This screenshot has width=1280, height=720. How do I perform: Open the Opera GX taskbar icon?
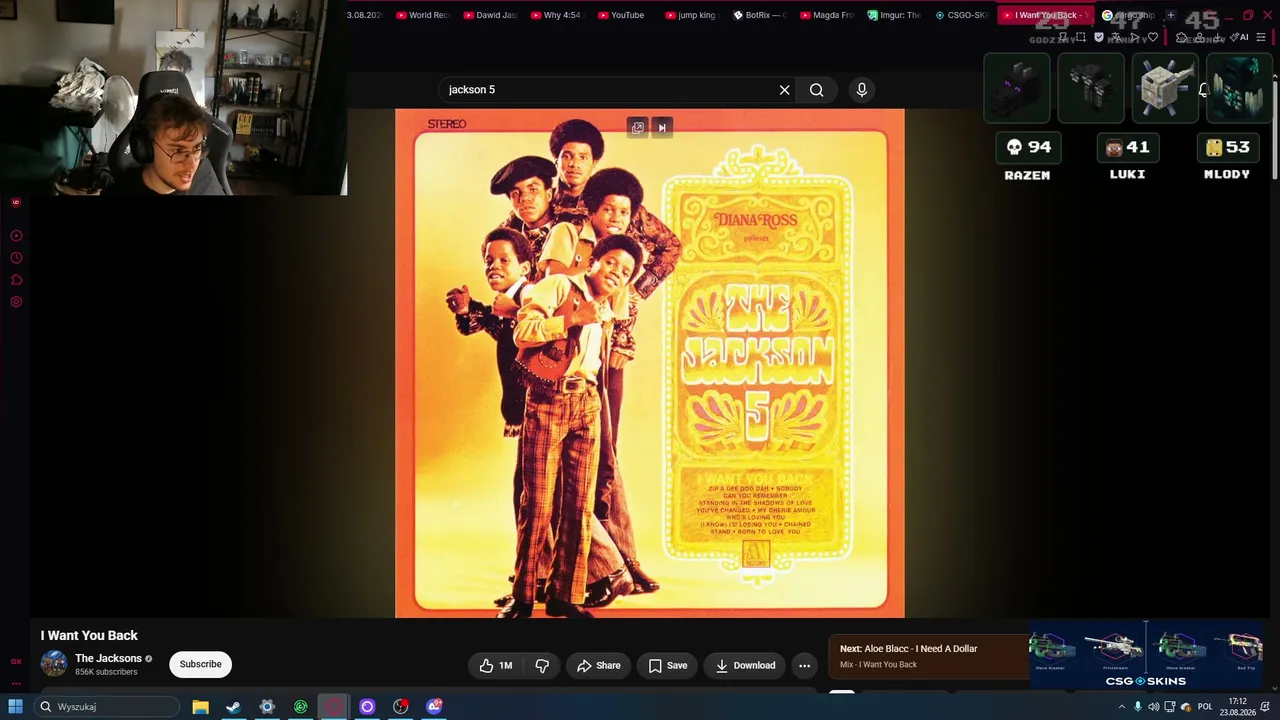click(334, 707)
